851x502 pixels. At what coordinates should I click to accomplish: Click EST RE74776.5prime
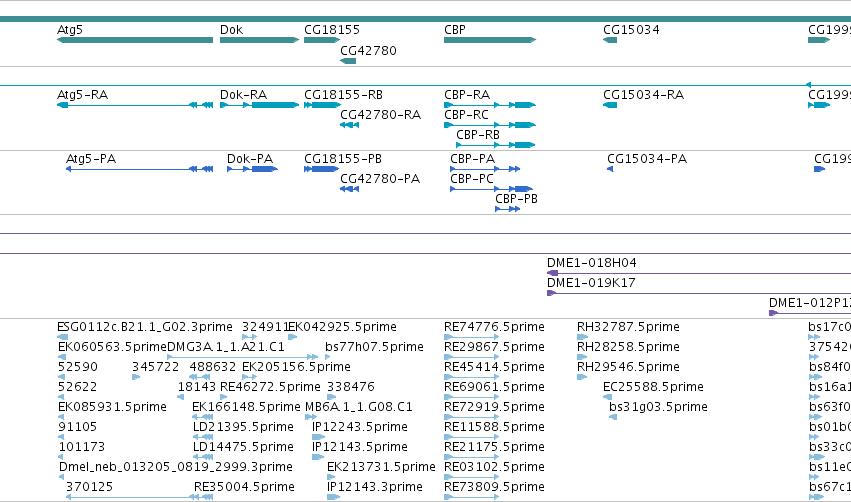[x=472, y=336]
